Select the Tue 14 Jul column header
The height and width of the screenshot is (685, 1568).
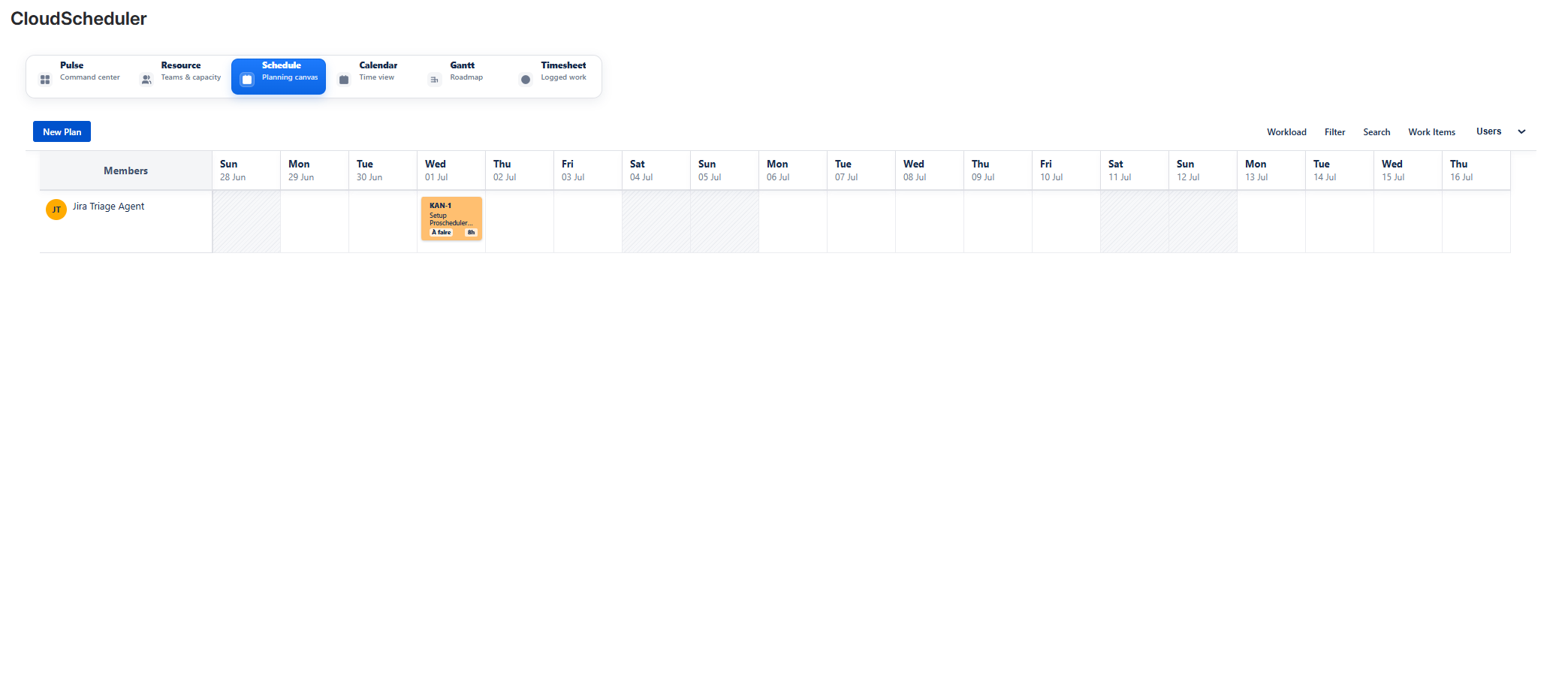(x=1340, y=170)
